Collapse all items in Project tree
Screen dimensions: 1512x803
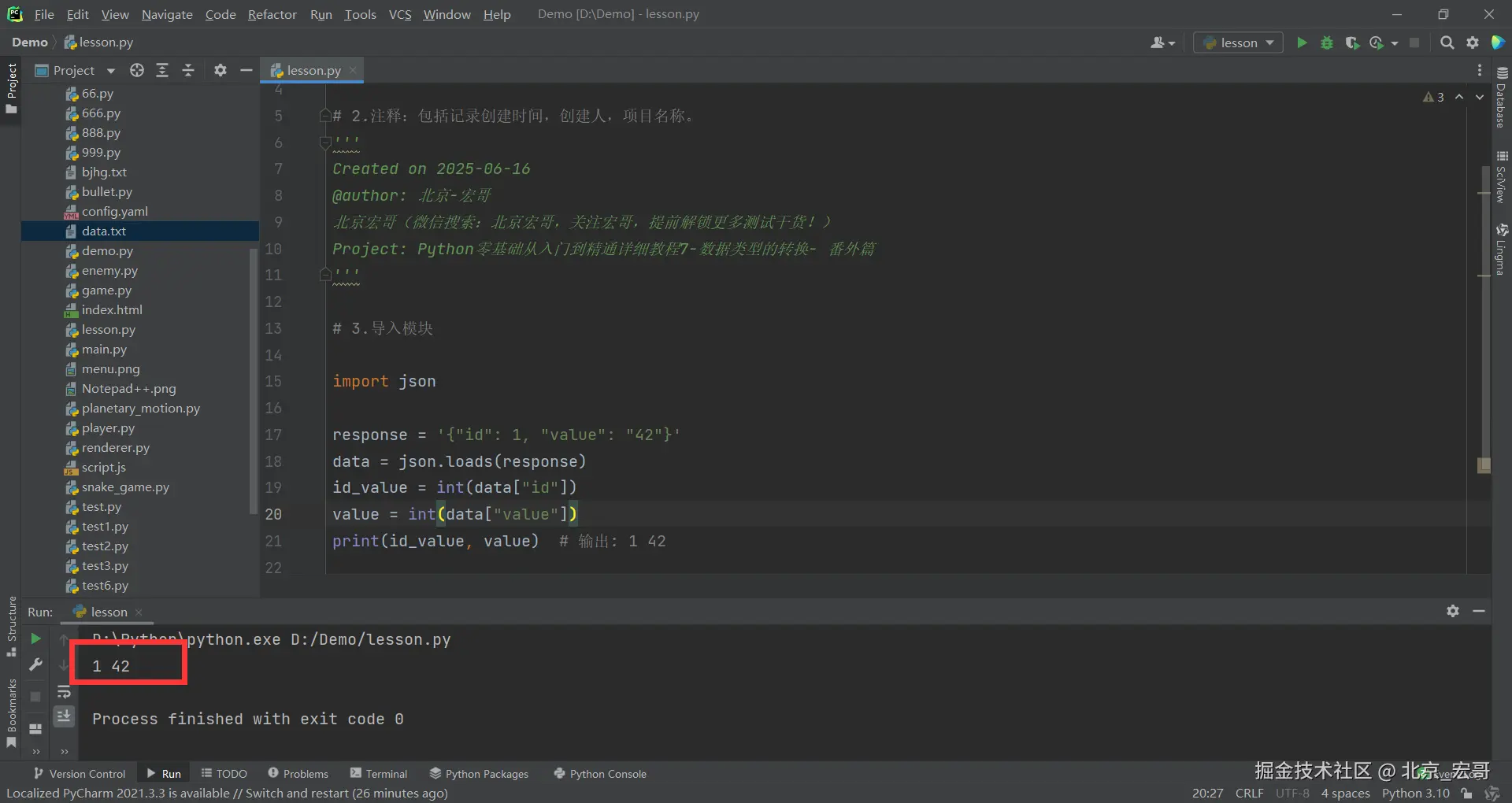pyautogui.click(x=188, y=70)
